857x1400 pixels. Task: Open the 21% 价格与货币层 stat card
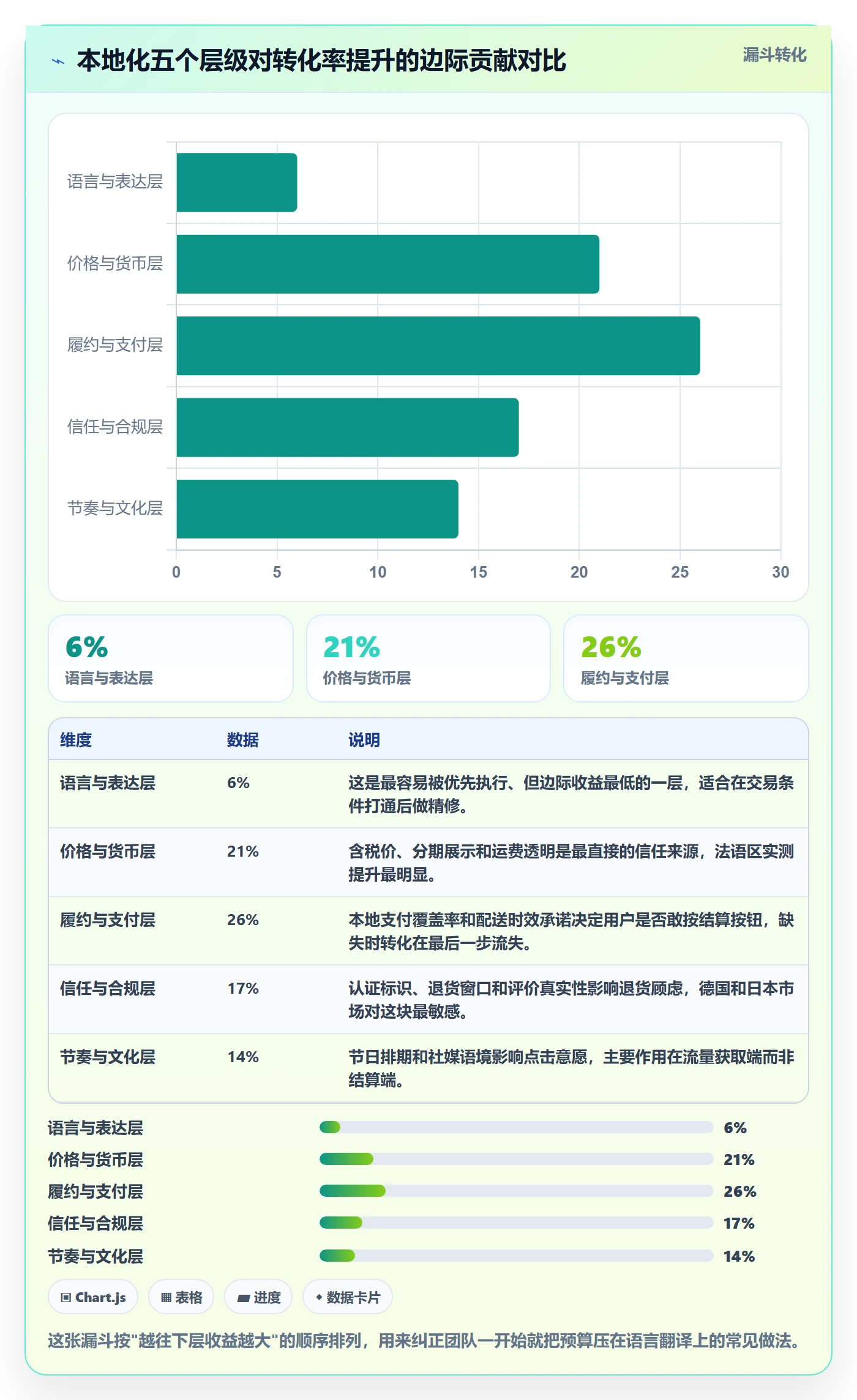click(x=428, y=658)
